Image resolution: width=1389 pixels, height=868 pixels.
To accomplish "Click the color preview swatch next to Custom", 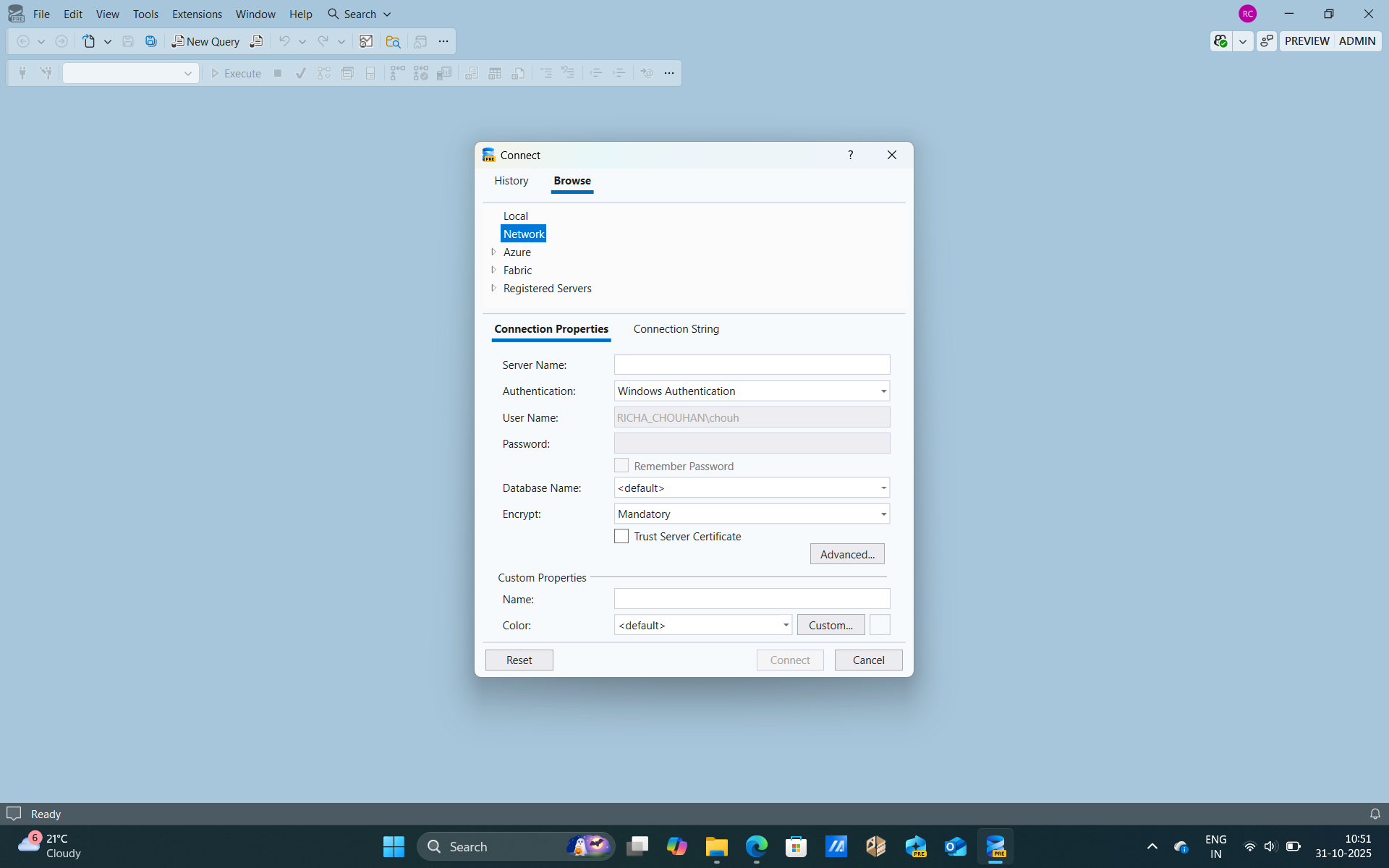I will [x=879, y=625].
